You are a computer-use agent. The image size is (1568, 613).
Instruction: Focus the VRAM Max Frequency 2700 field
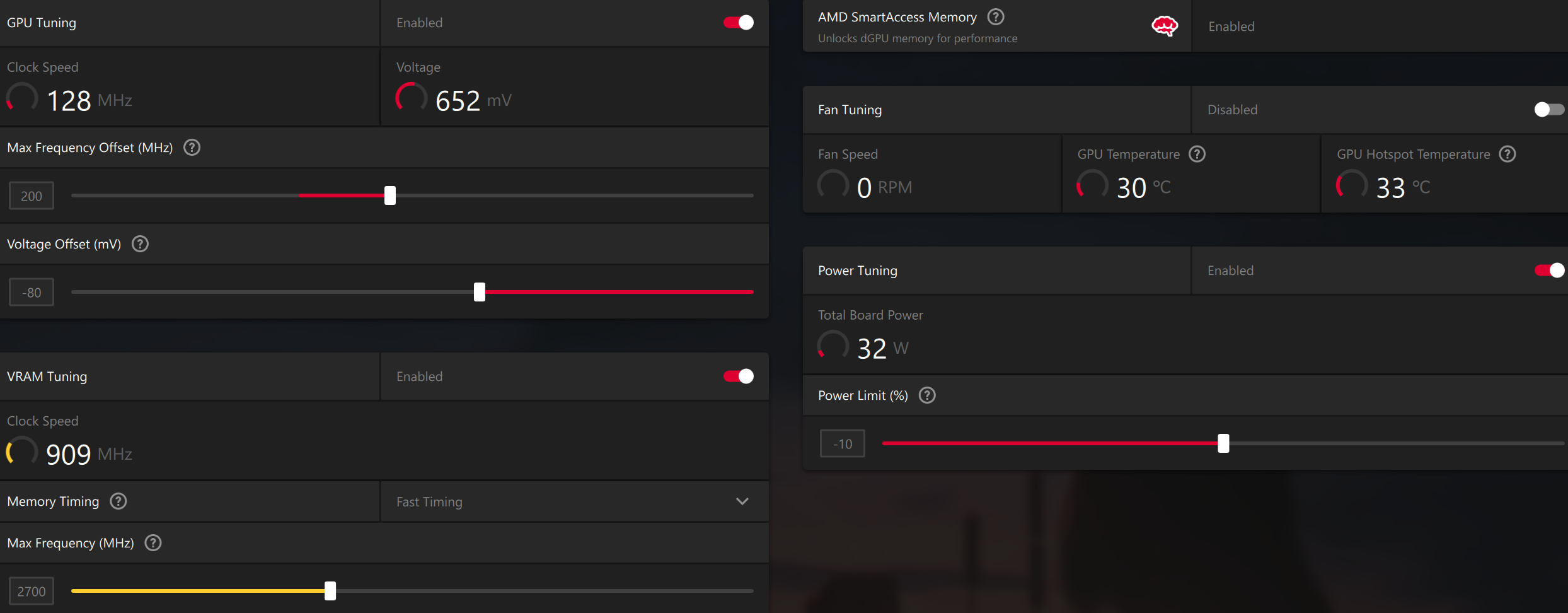32,591
